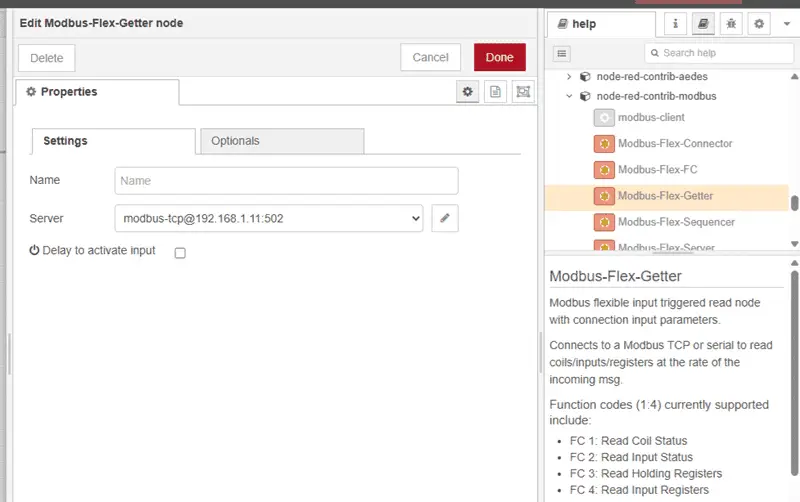
Task: Open the node appearance icon
Action: click(x=523, y=92)
